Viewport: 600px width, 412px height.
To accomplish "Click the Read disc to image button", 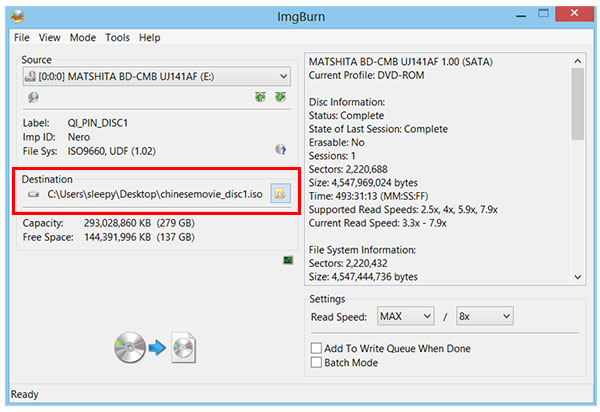I will [x=155, y=346].
